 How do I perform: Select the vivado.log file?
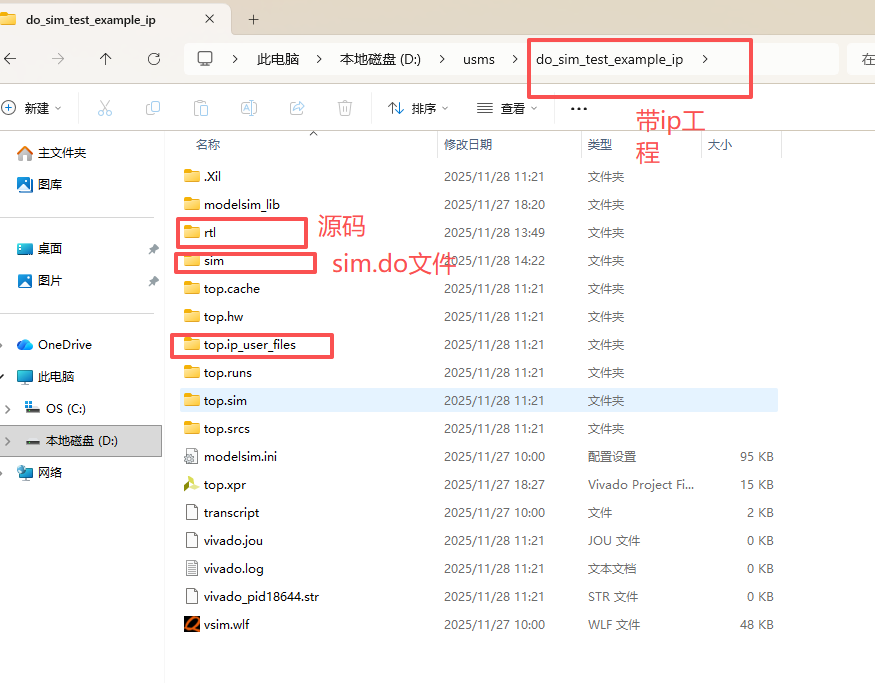click(479, 569)
